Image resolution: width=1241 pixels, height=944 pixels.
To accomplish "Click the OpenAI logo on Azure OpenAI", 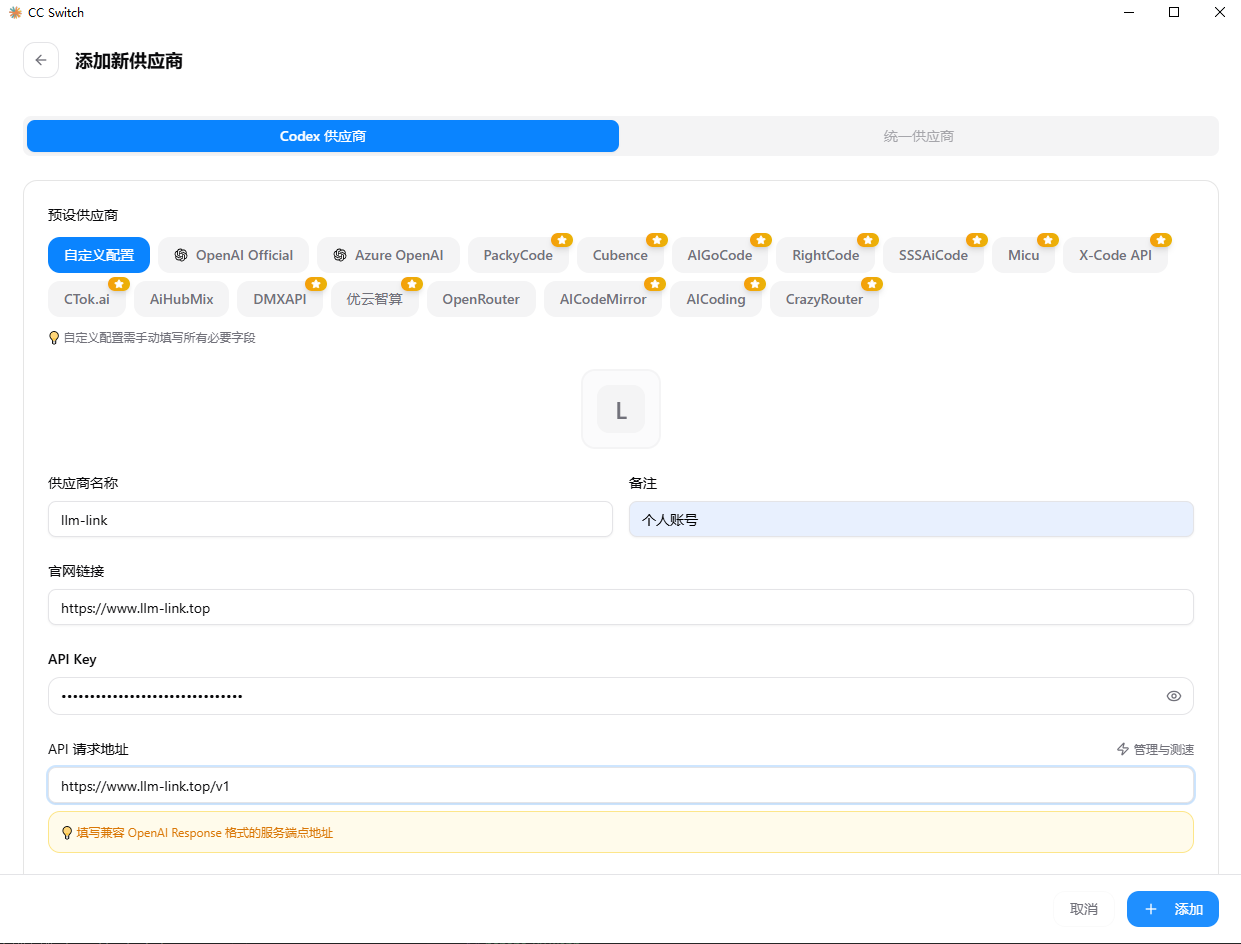I will coord(340,255).
